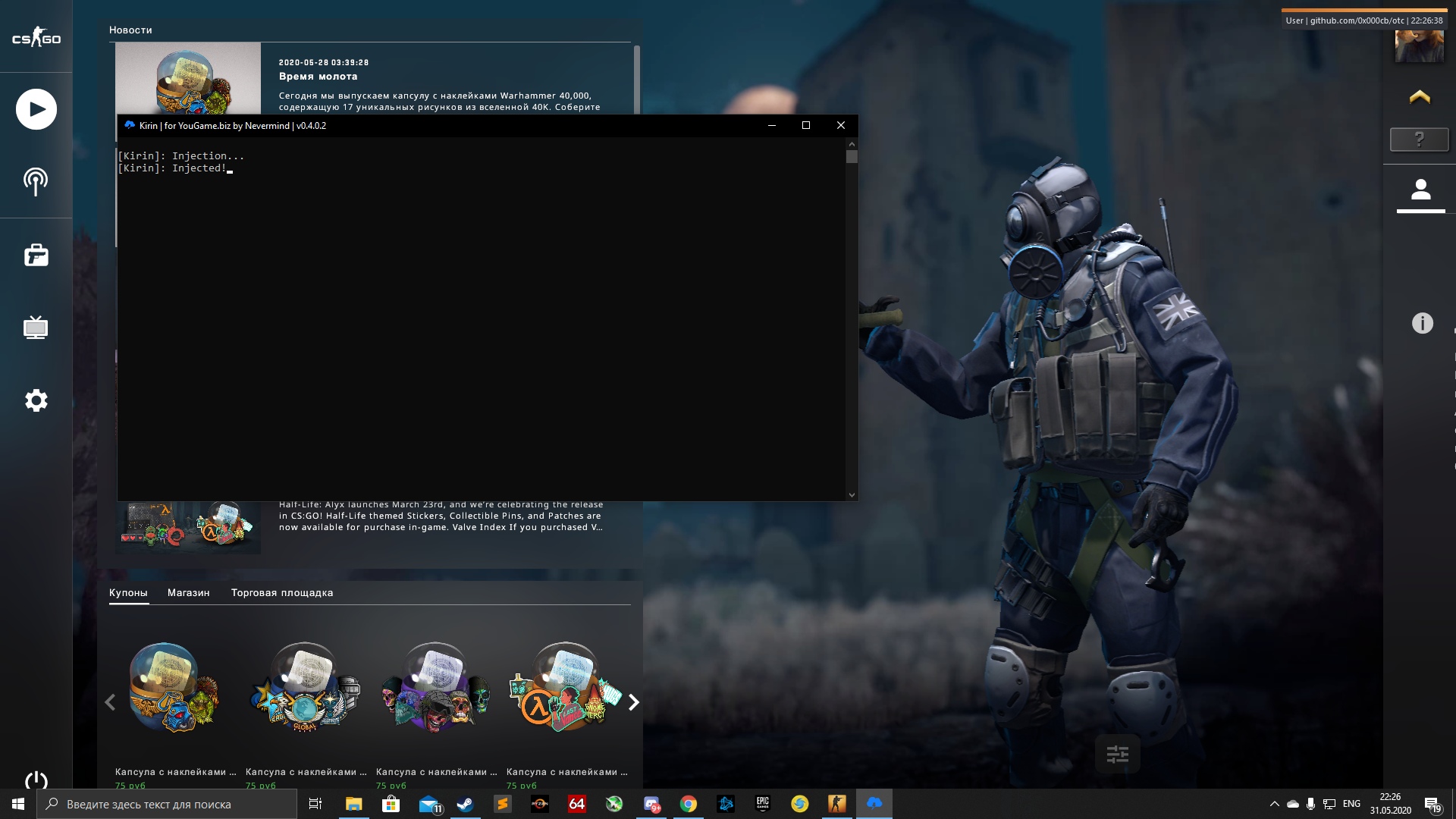Screen dimensions: 1456x819
Task: Open Ryzen Master from the taskbar
Action: 539,804
